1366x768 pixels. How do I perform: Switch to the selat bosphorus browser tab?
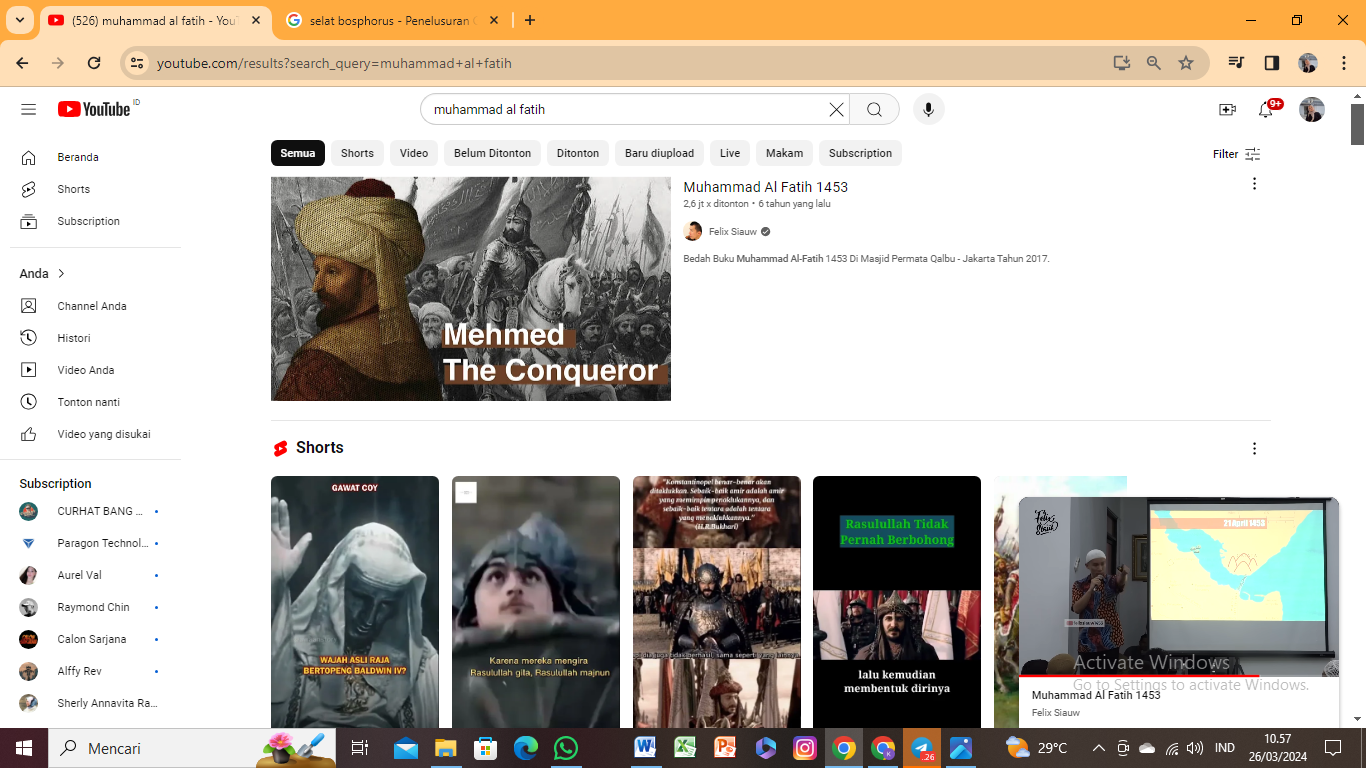click(x=392, y=20)
